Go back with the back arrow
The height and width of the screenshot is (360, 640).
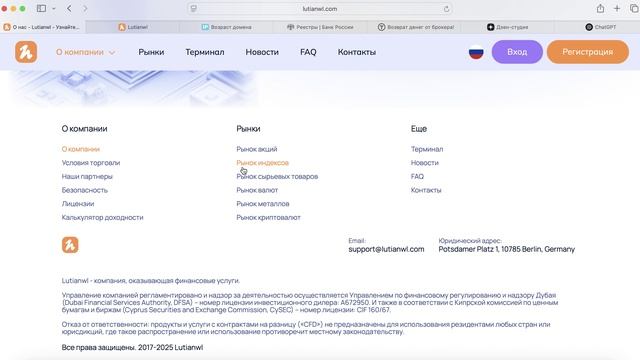[x=69, y=8]
